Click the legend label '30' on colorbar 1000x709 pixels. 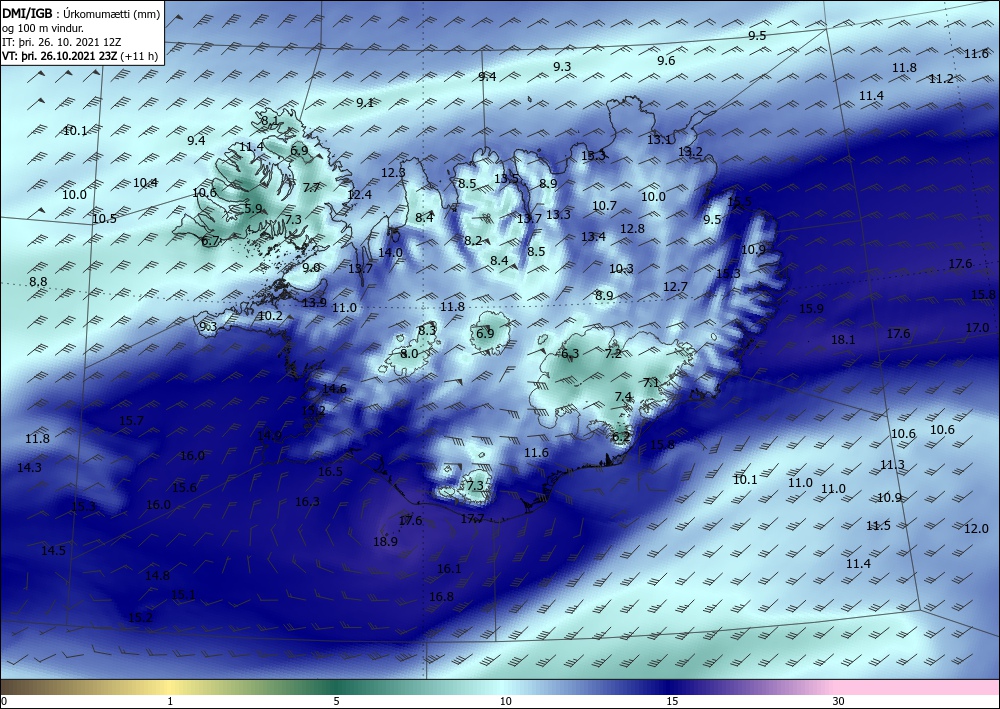pos(839,701)
